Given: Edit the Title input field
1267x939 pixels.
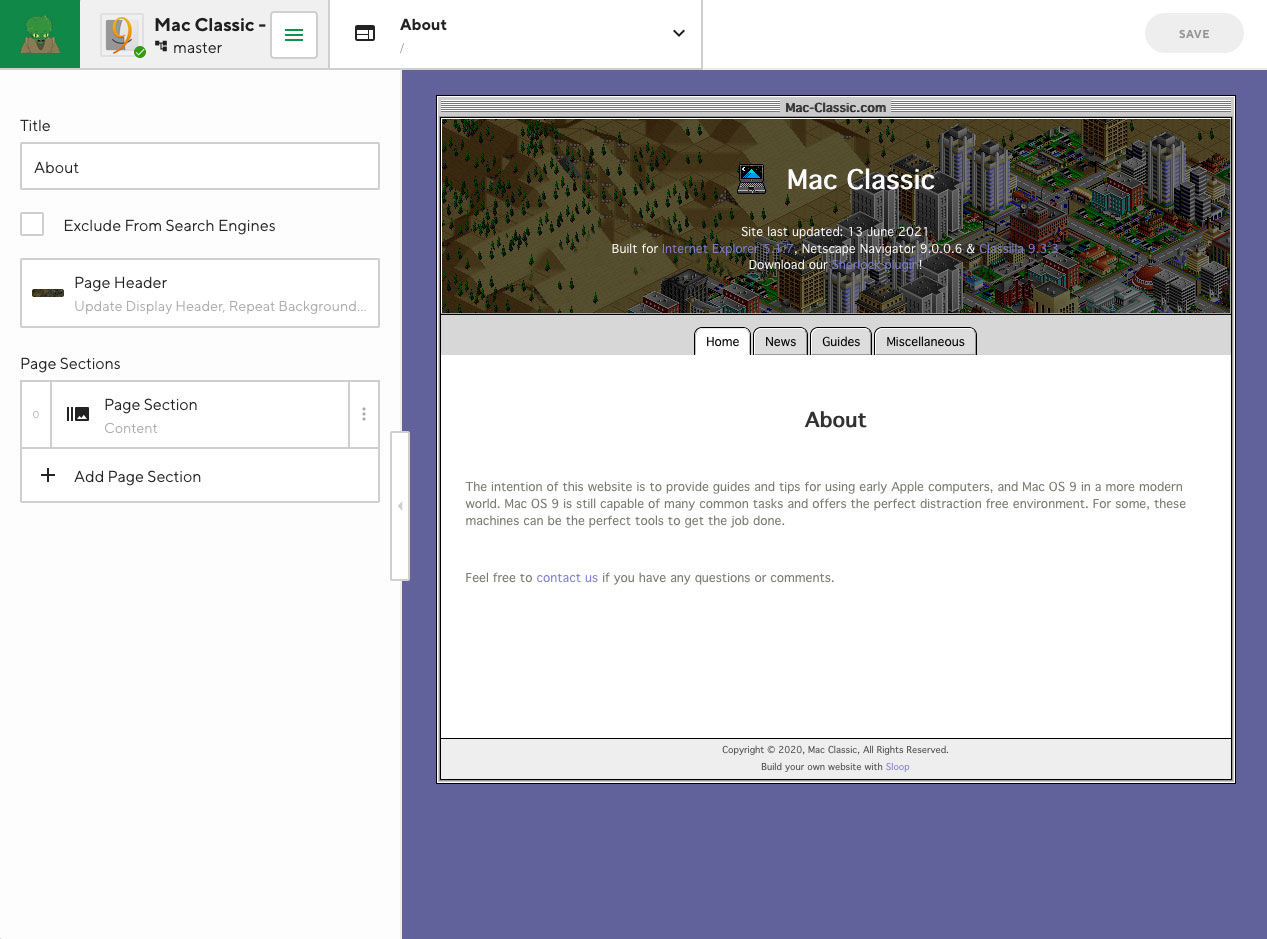Looking at the screenshot, I should point(200,167).
